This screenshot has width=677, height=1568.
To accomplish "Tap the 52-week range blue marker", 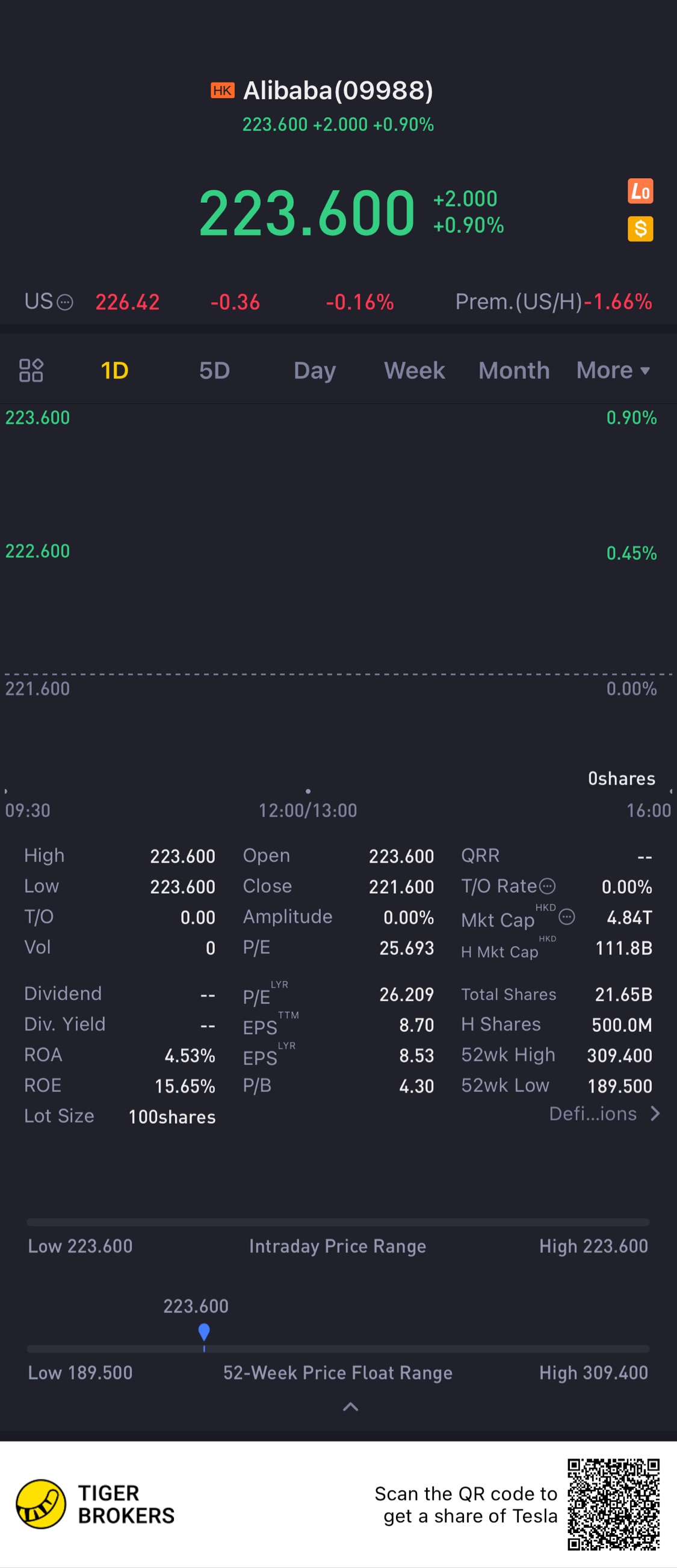I will click(x=204, y=1332).
